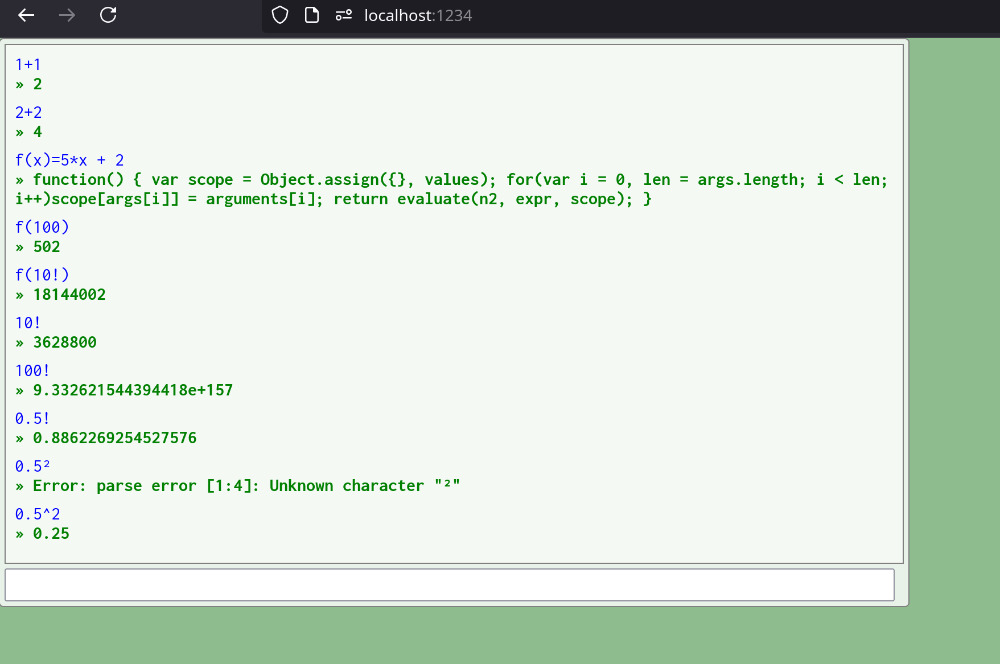Select the input line "0.5!"
1000x664 pixels.
tap(33, 418)
